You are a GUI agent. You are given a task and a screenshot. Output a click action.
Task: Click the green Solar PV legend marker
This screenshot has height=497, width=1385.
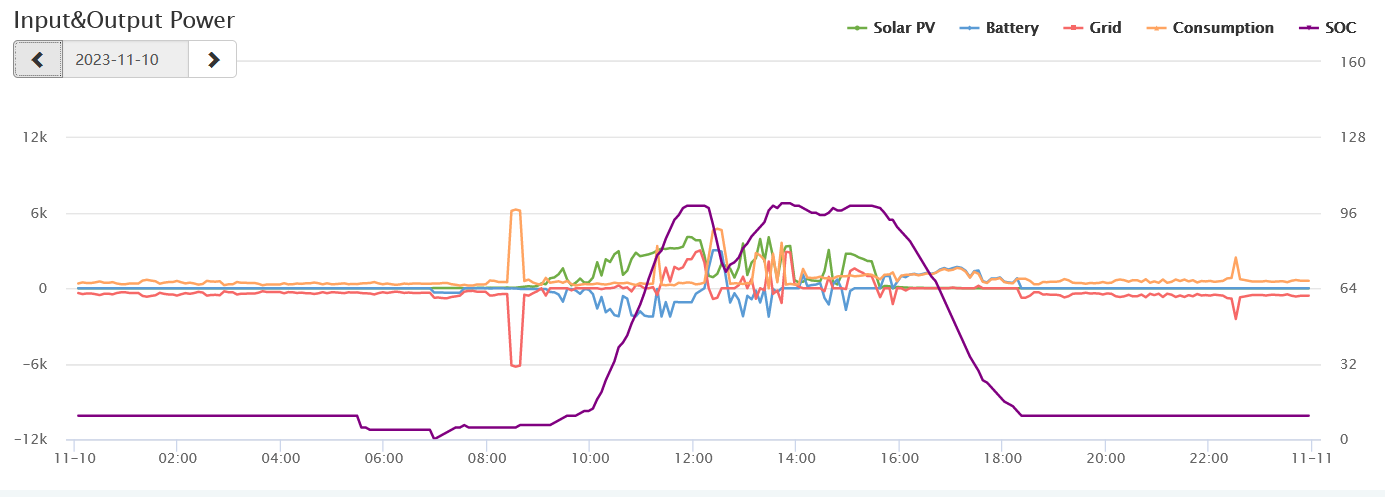pos(857,28)
